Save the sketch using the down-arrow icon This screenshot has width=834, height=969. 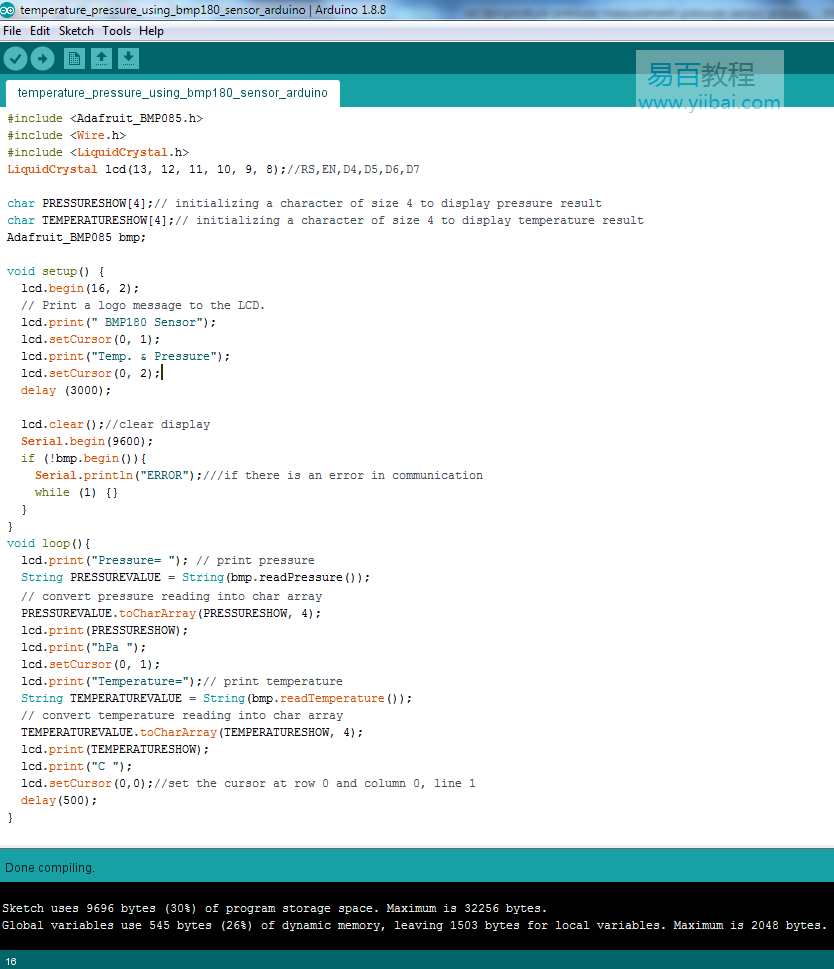click(128, 59)
